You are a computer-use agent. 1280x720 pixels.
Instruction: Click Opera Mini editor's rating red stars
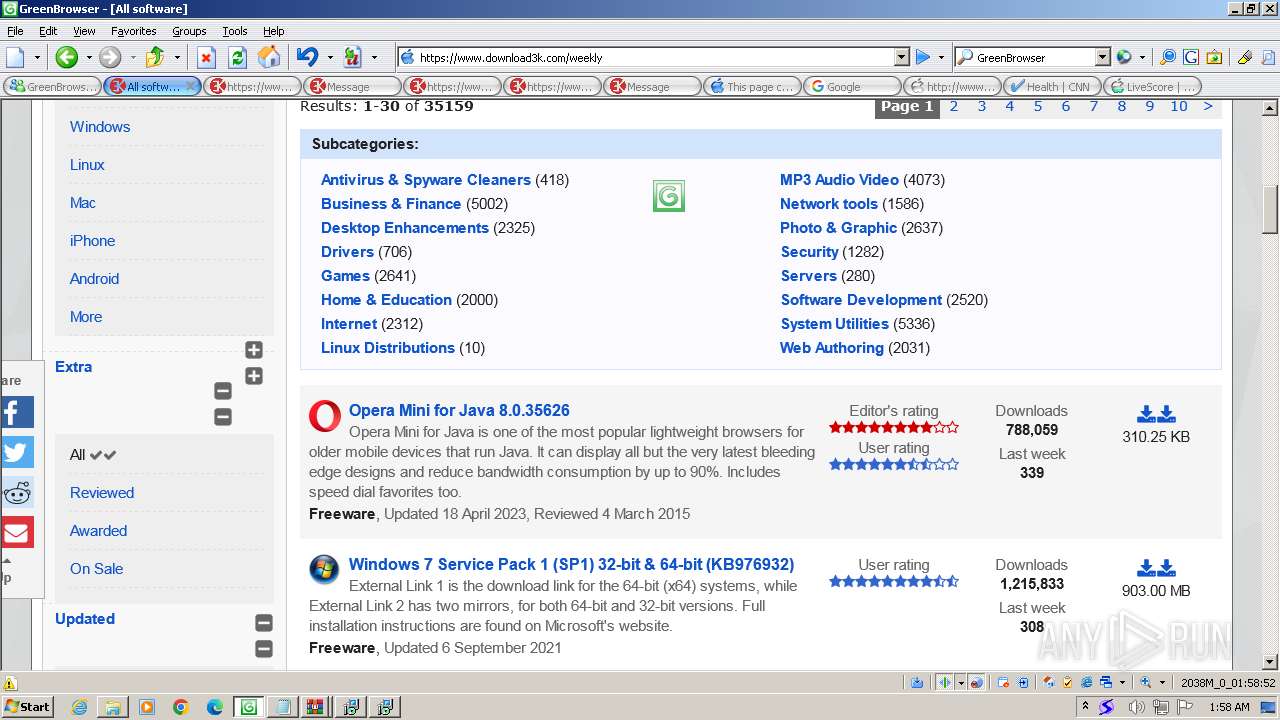pyautogui.click(x=894, y=427)
